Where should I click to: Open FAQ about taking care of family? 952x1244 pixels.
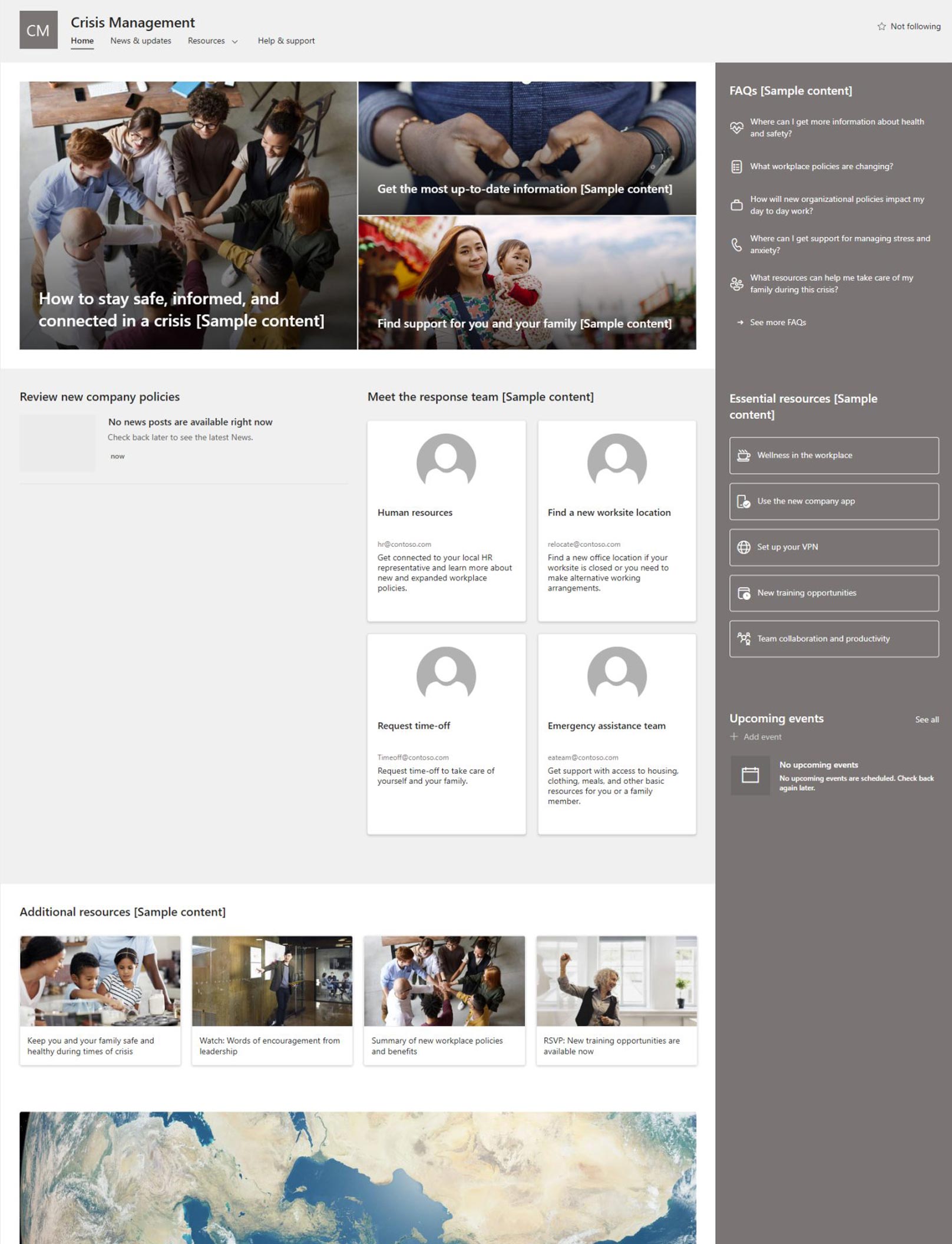(831, 283)
